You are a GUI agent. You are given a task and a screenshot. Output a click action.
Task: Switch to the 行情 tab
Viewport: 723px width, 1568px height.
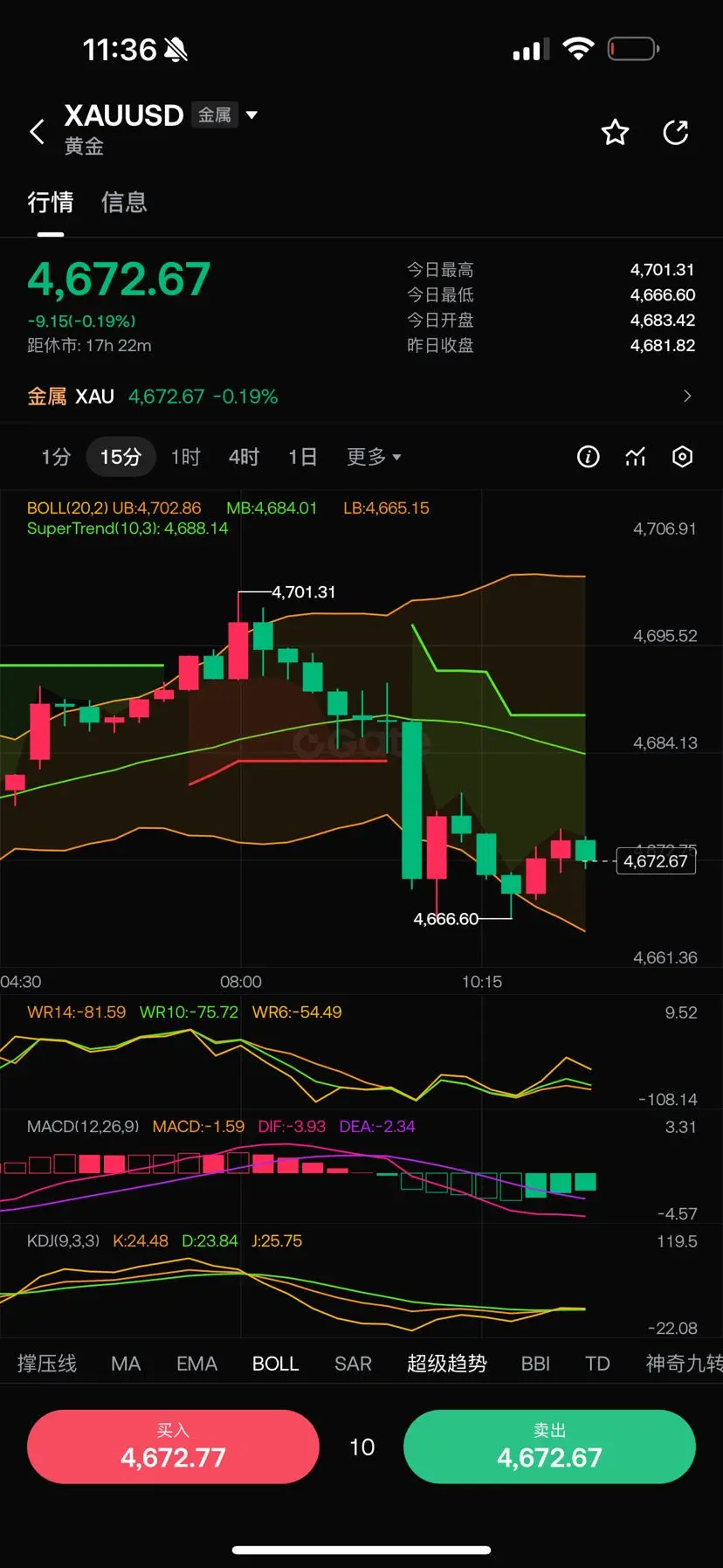pos(51,203)
